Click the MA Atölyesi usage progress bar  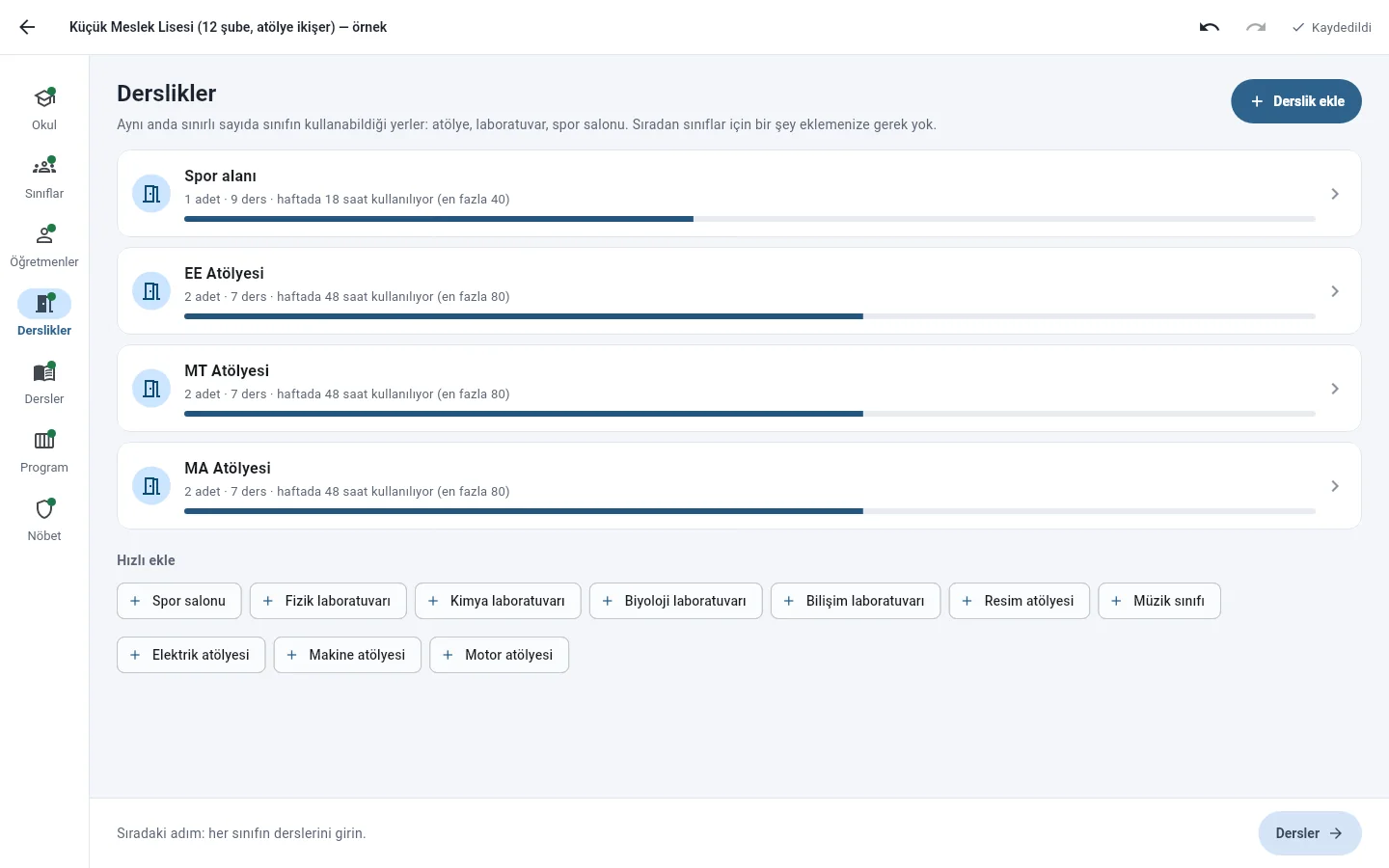749,511
